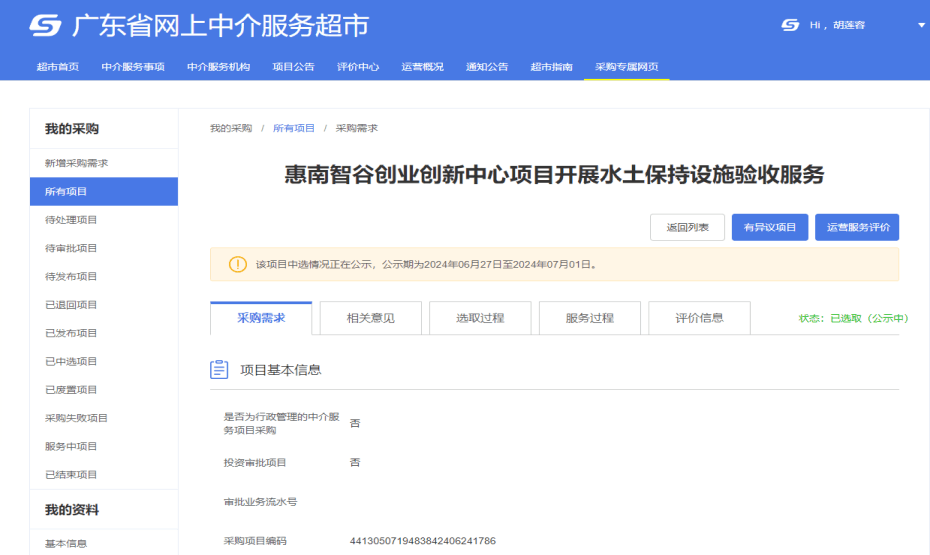The width and height of the screenshot is (930, 555).
Task: Click the document icon beside 项目基本信息
Action: pyautogui.click(x=219, y=370)
